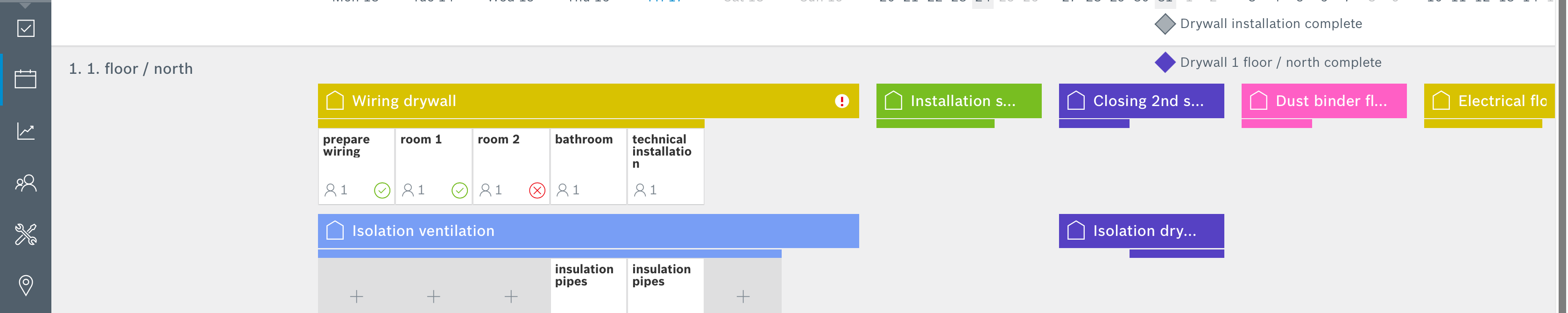
Task: Toggle red cancelled status on room 2
Action: (537, 191)
